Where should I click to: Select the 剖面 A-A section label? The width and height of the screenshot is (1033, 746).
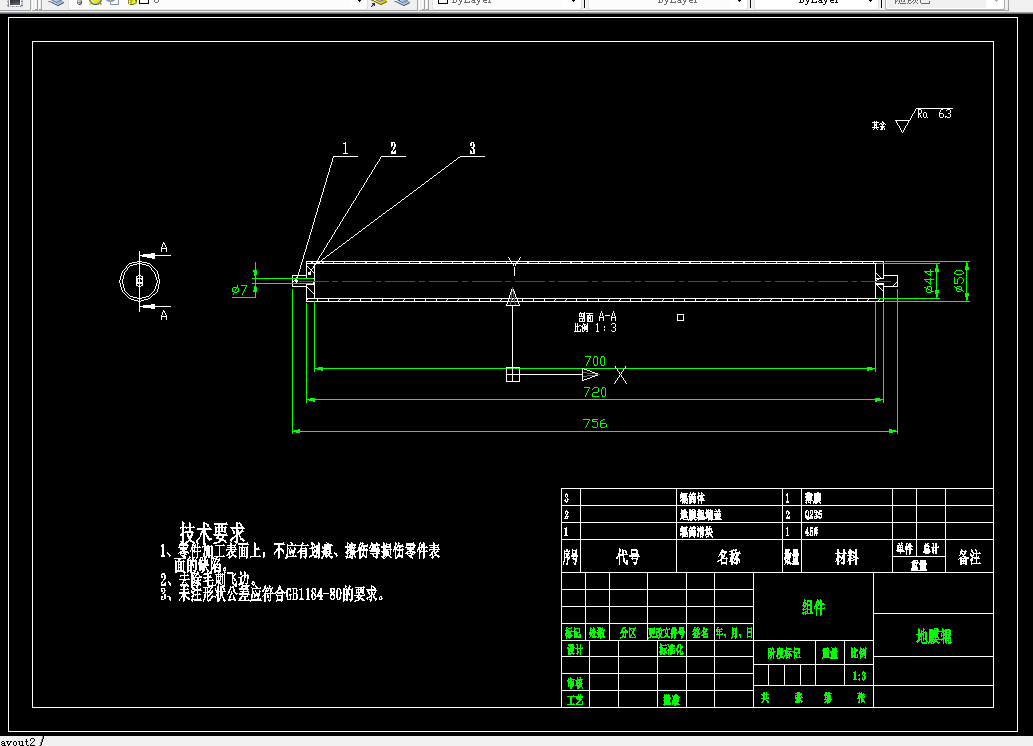(597, 317)
